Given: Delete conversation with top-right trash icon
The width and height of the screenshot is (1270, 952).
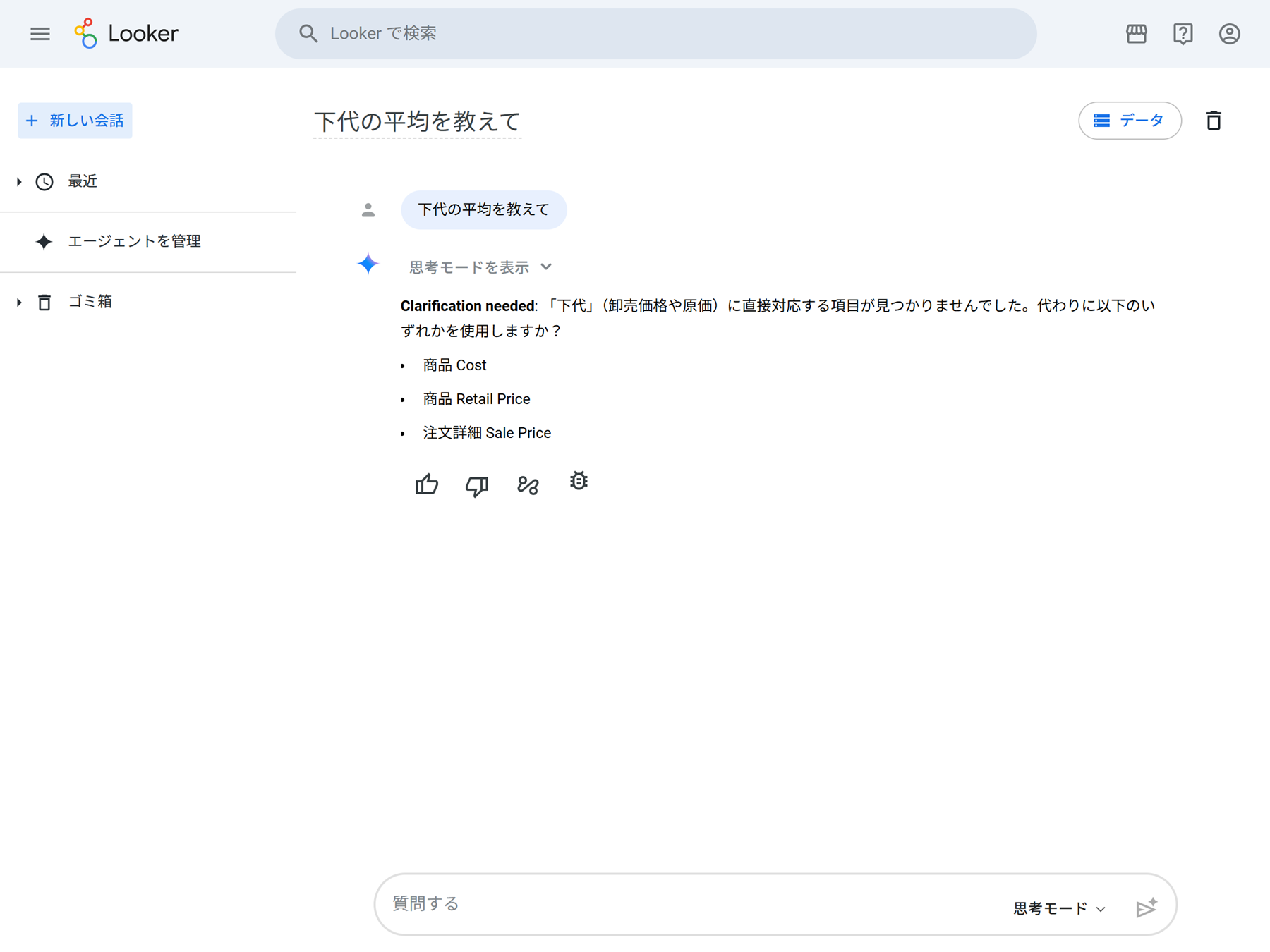Looking at the screenshot, I should coord(1214,121).
